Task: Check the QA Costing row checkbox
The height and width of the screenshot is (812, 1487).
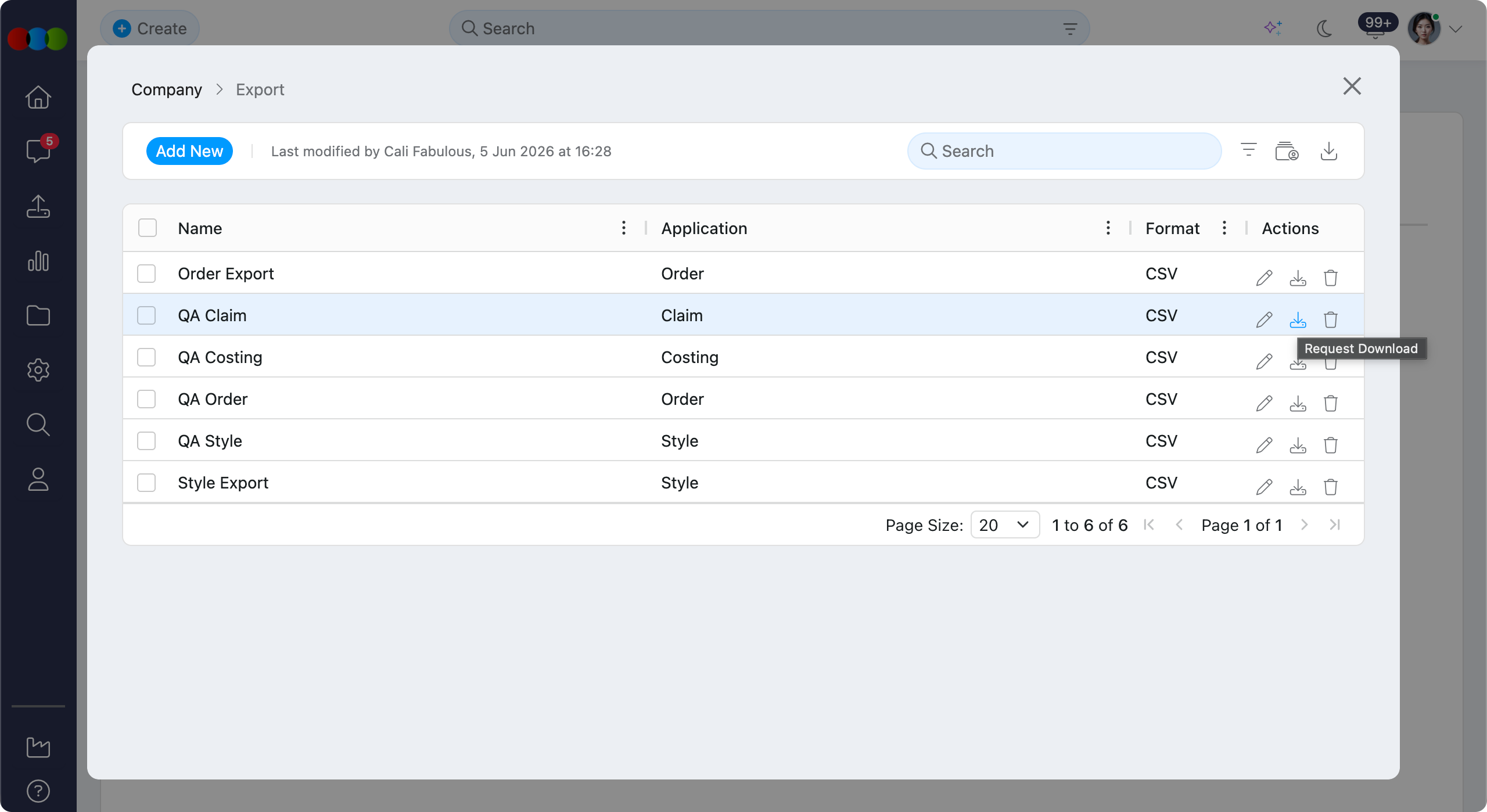Action: (146, 357)
